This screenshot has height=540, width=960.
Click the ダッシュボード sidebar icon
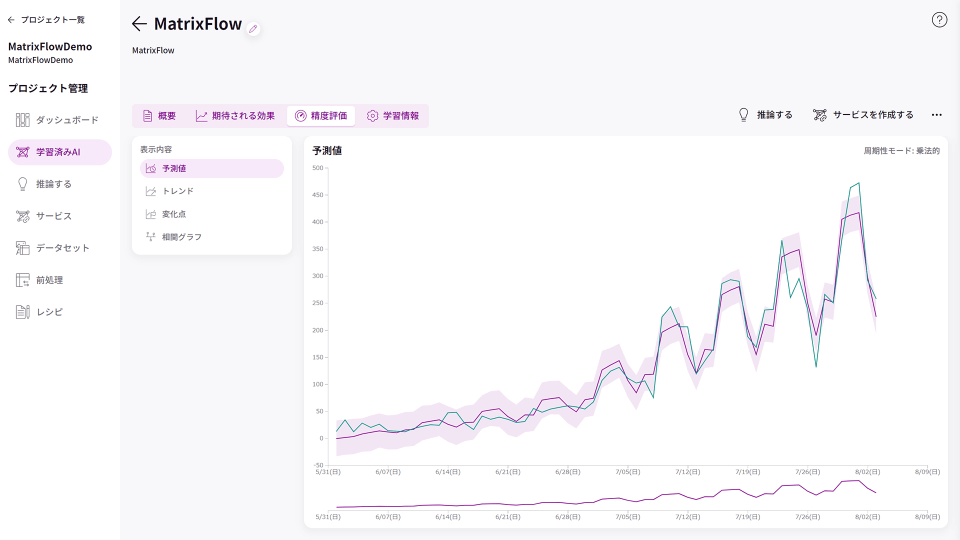click(23, 120)
